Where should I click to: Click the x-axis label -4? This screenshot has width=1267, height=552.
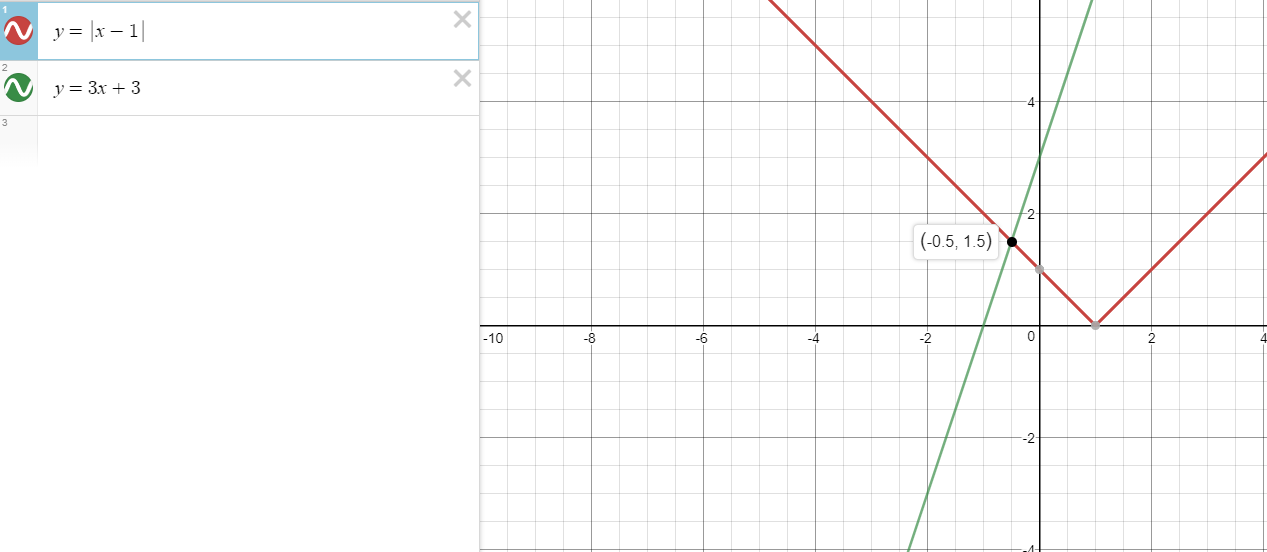point(814,338)
